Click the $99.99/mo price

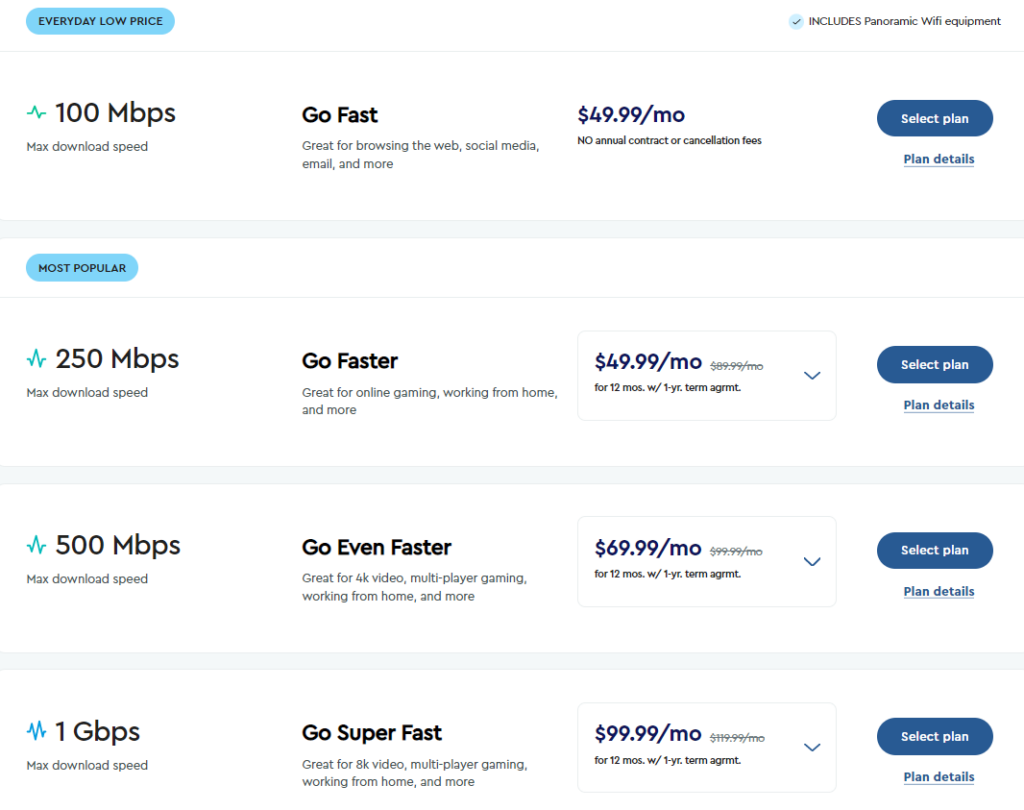(x=648, y=733)
